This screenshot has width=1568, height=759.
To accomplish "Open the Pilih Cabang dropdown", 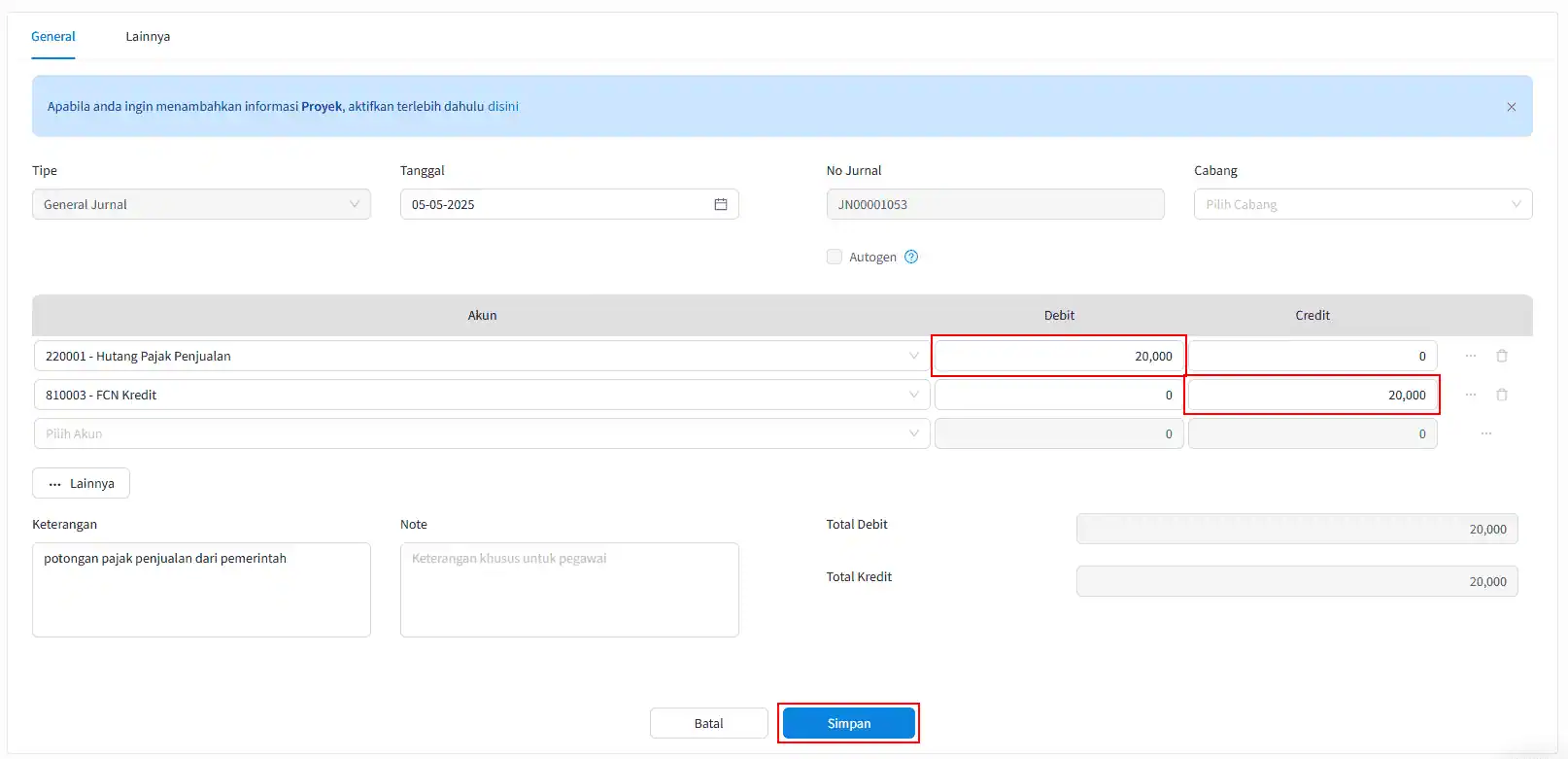I will (1363, 204).
